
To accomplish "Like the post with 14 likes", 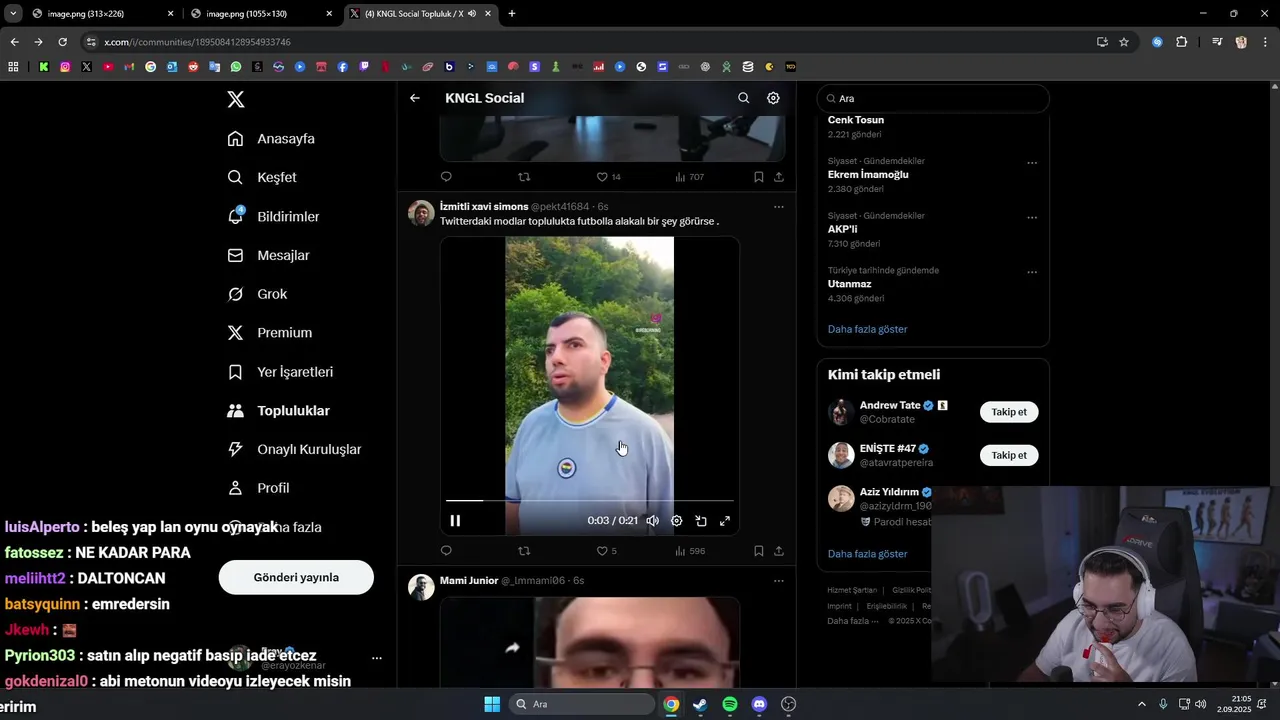I will [609, 177].
